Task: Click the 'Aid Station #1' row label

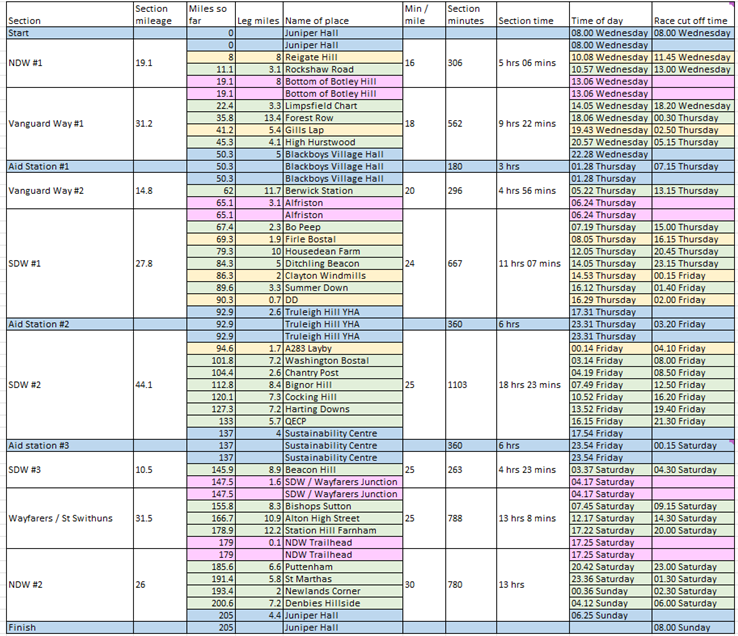Action: (70, 167)
